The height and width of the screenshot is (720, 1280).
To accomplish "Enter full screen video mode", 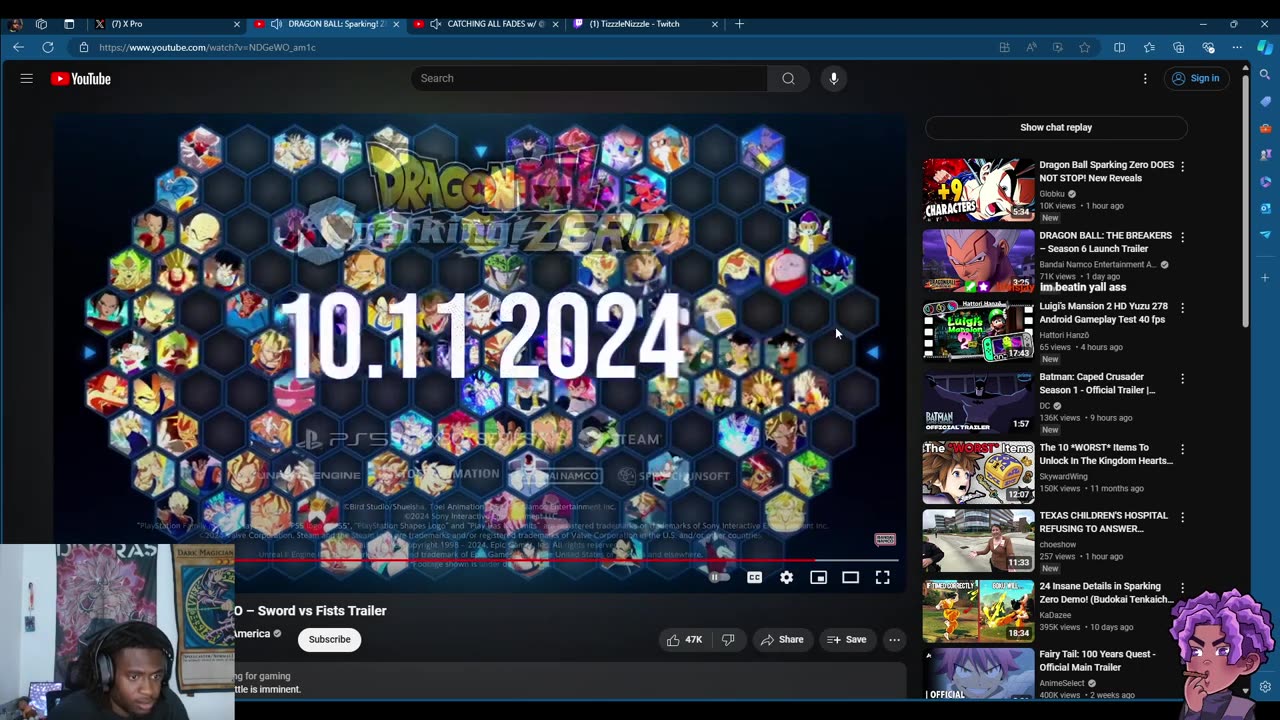I will (x=883, y=577).
